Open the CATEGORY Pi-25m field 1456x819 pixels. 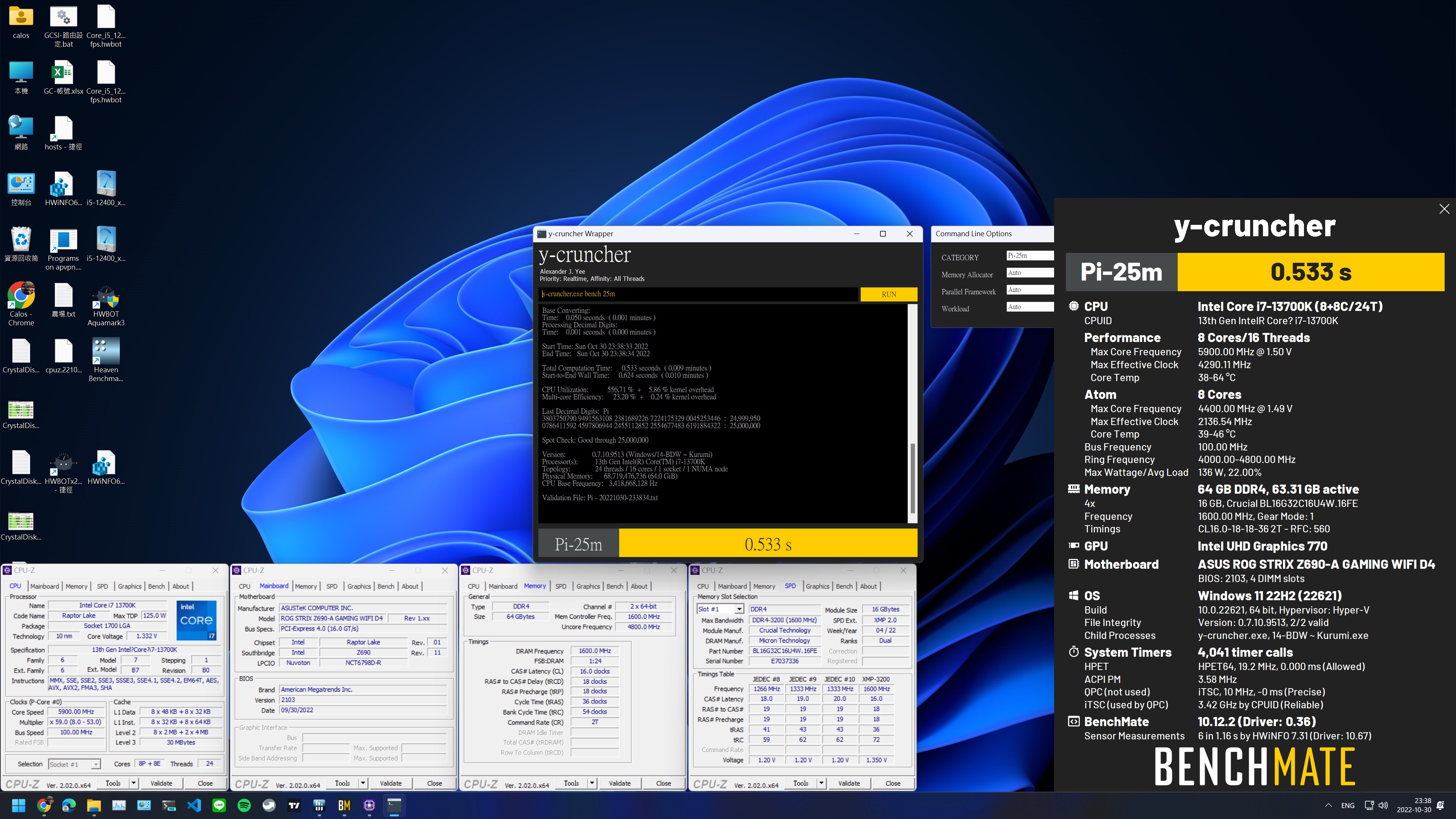coord(1030,256)
